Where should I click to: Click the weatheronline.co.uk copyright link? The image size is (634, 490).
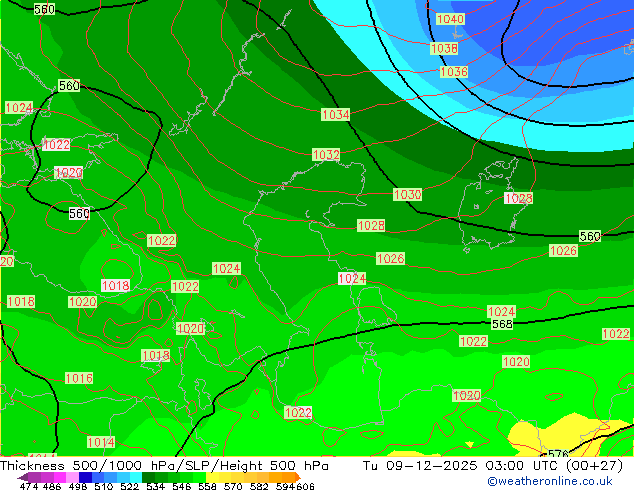tap(550, 481)
